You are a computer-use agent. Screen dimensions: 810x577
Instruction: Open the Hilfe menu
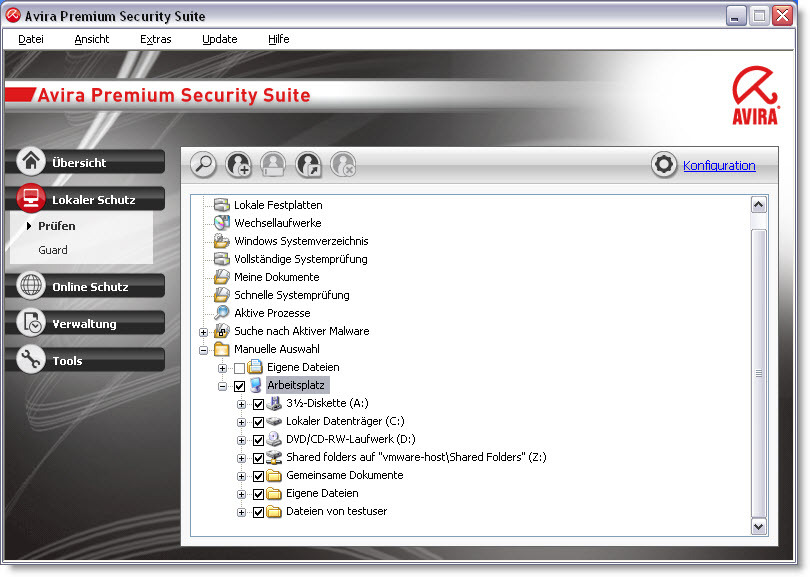tap(278, 39)
